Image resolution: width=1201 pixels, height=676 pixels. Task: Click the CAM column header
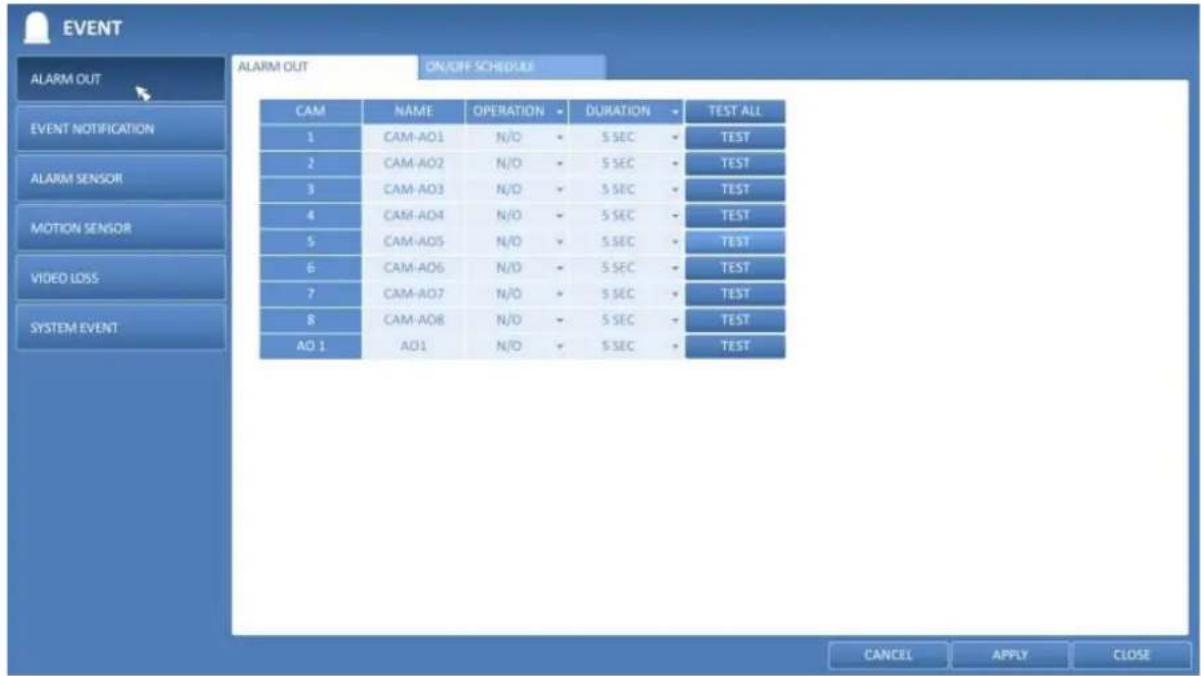[x=310, y=111]
